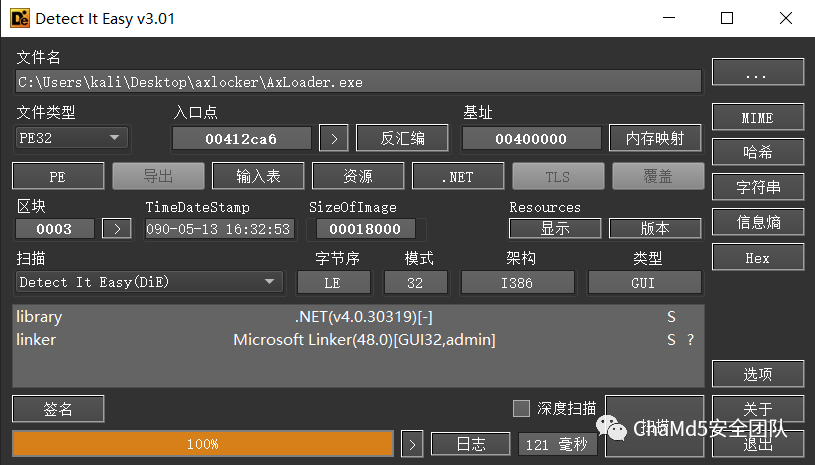Click the orange 100% scan progress bar

coord(203,444)
